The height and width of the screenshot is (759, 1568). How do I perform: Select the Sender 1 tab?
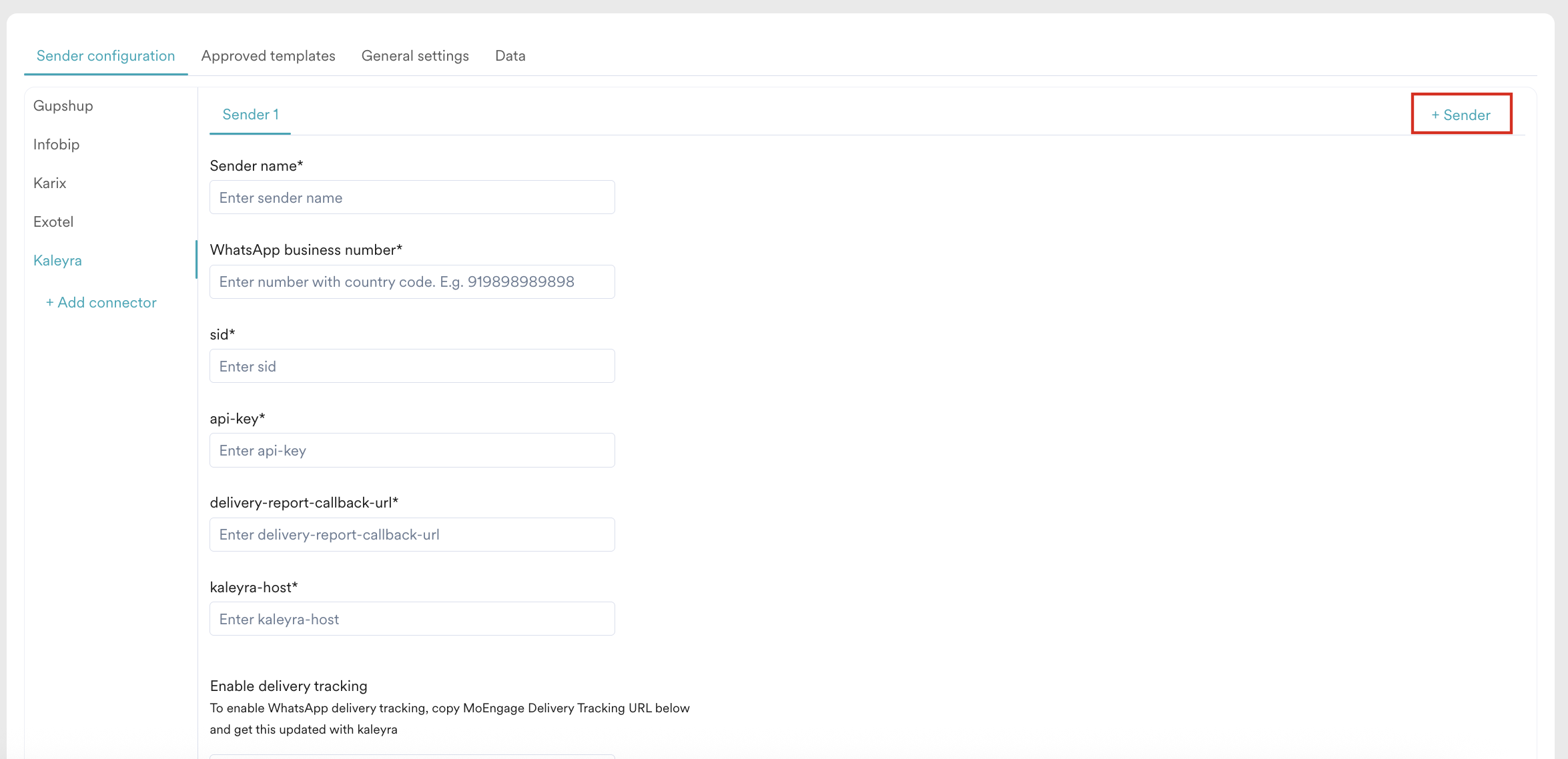tap(250, 114)
